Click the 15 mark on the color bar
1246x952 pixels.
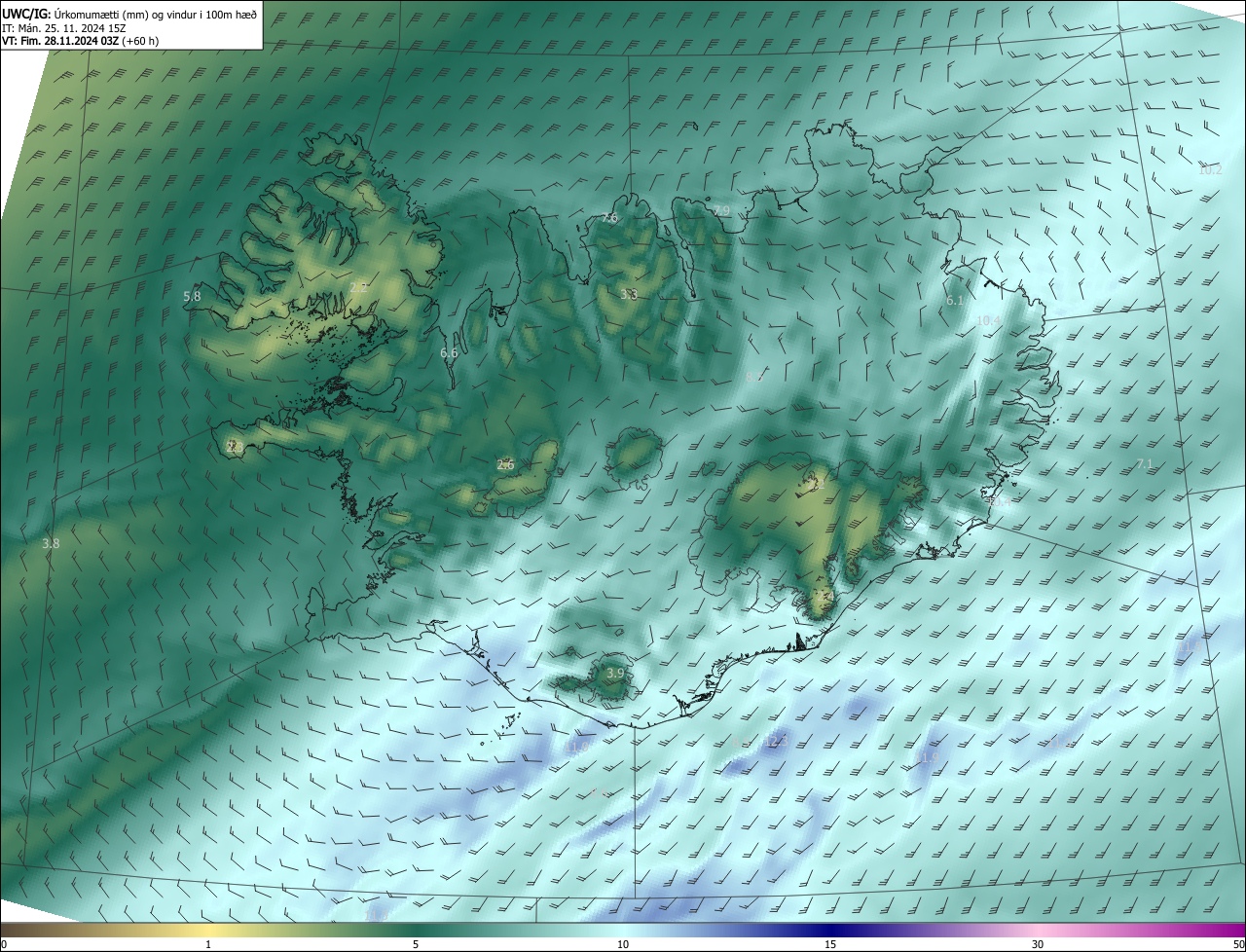pyautogui.click(x=830, y=944)
